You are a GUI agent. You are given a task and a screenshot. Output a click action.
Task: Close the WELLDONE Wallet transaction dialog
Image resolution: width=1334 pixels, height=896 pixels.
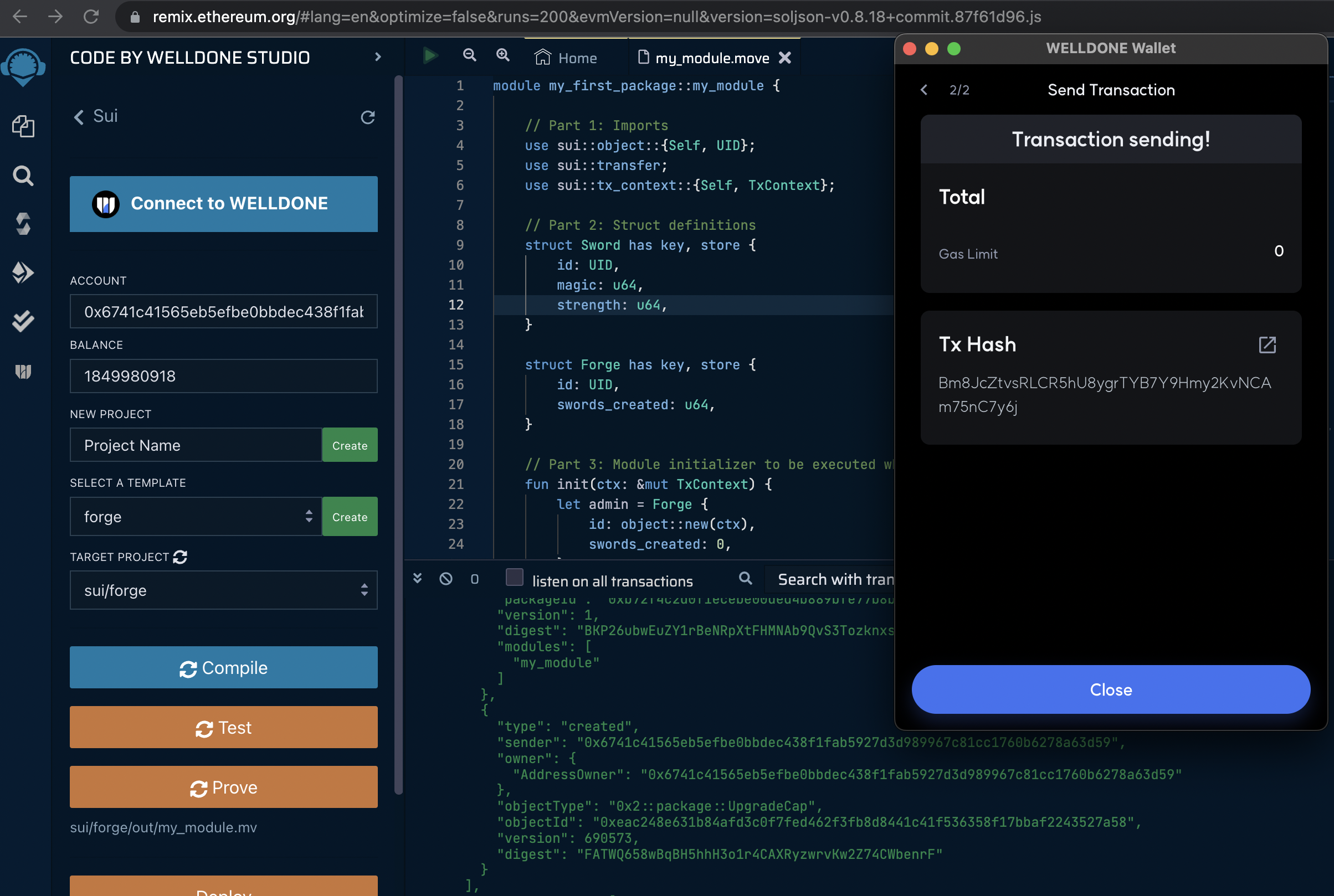(x=1111, y=689)
